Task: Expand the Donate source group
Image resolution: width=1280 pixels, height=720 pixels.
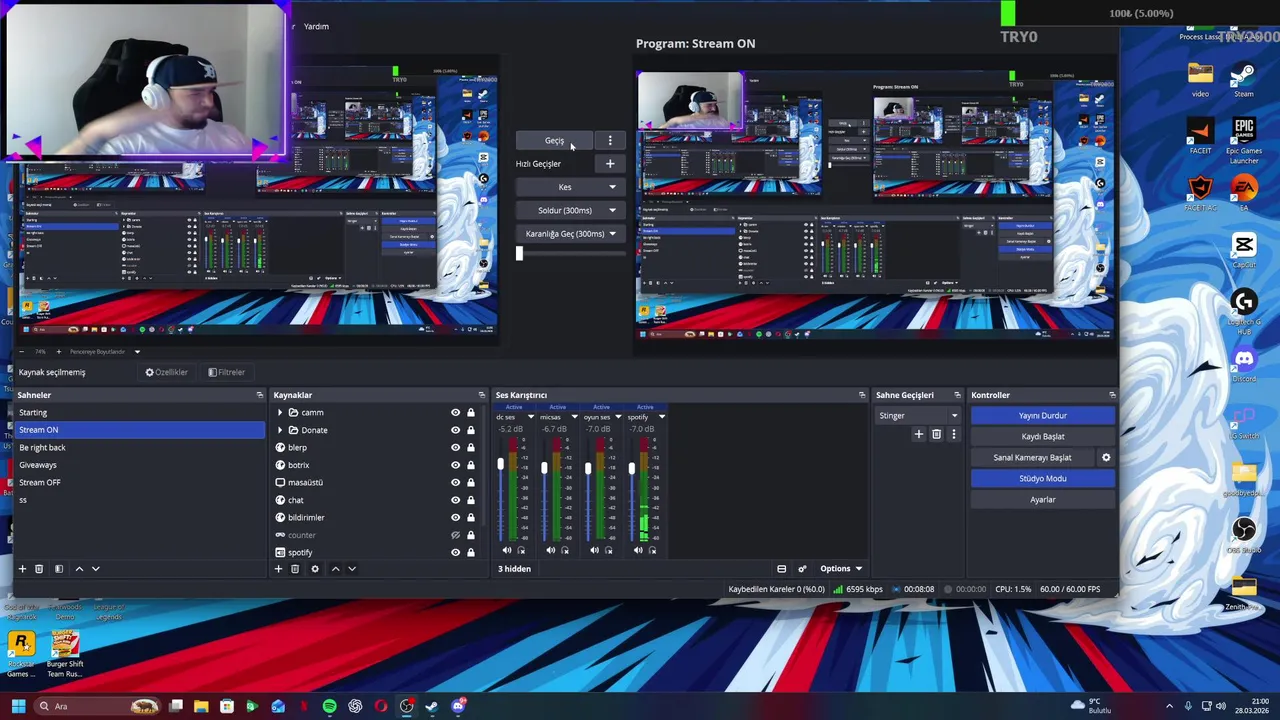Action: 280,430
